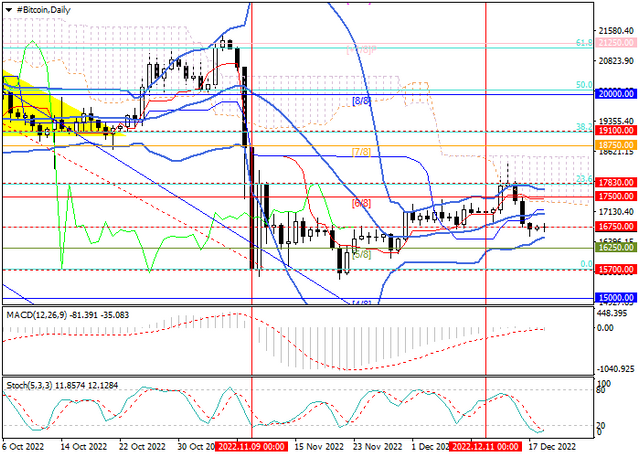This screenshot has height=457, width=640.
Task: Click the 17500.00 red level label
Action: tap(616, 196)
